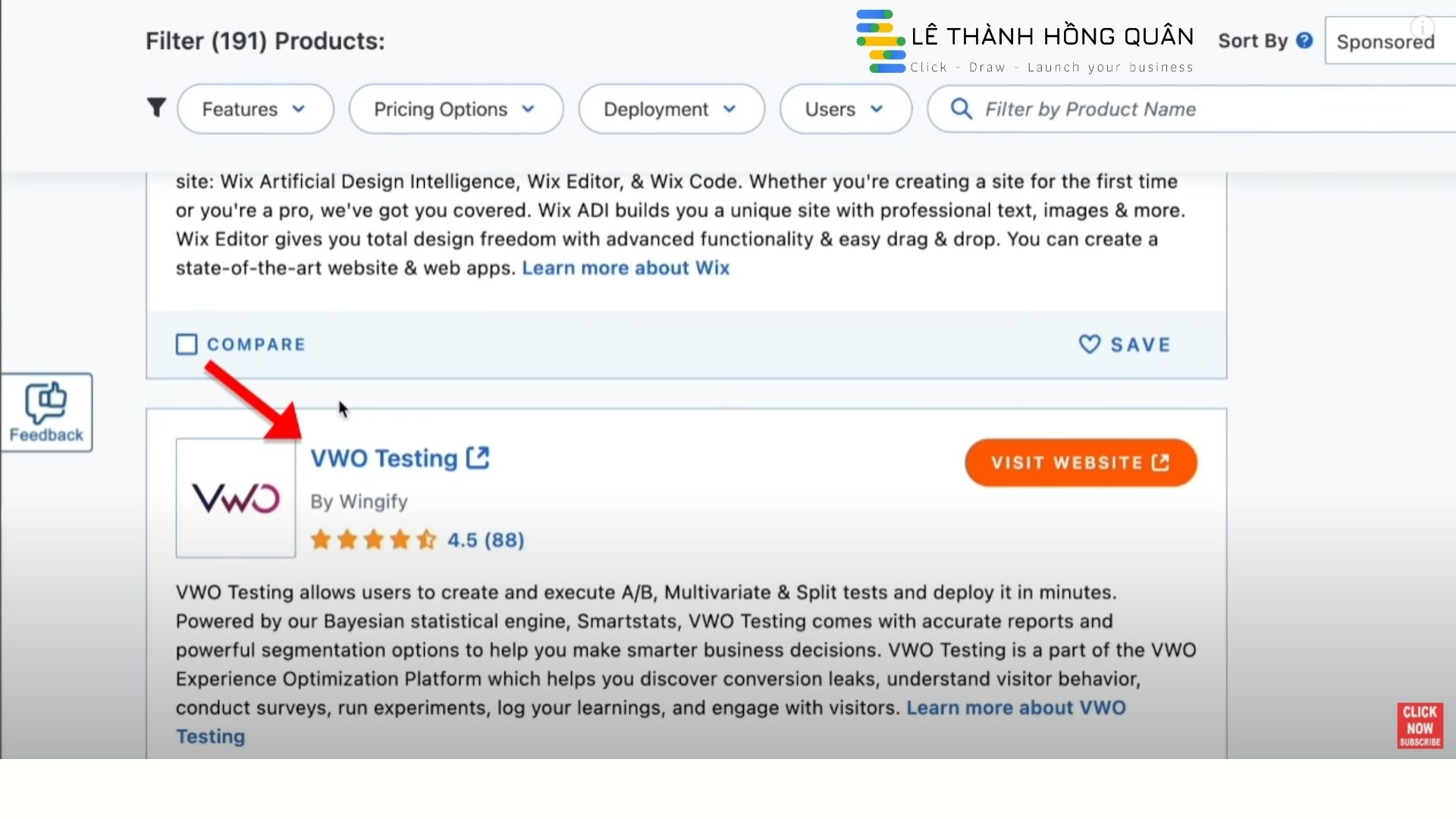The image size is (1456, 819).
Task: Expand the Deployment filter dropdown
Action: click(x=671, y=109)
